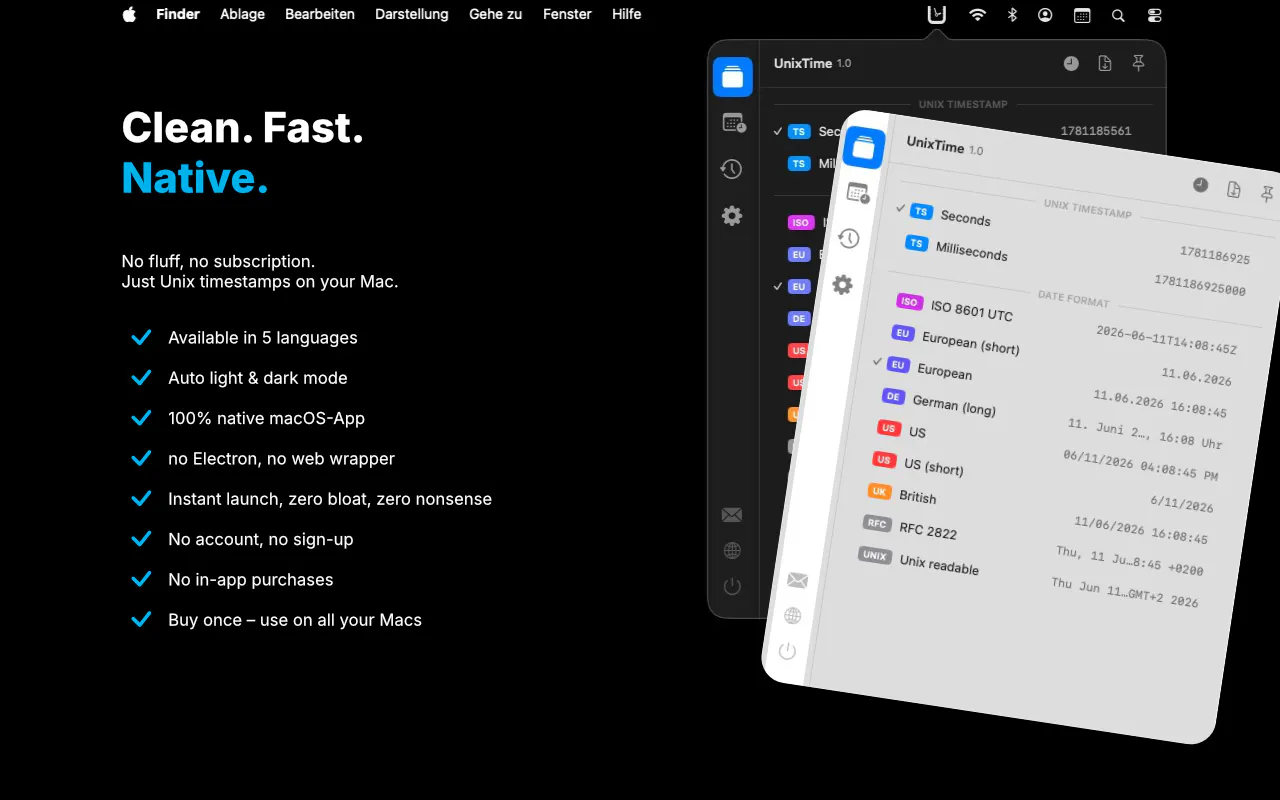This screenshot has width=1280, height=800.
Task: Click clock icon in light window header
Action: [1201, 185]
